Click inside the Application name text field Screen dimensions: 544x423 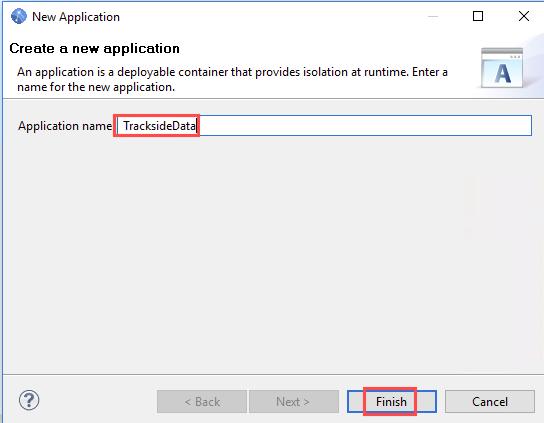point(324,126)
